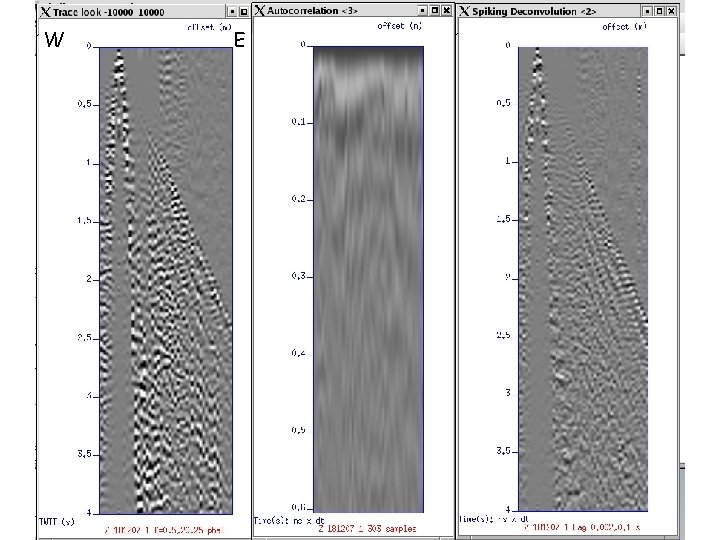Maximize the Spiking Deconvolution <2> window
The image size is (720, 540).
pyautogui.click(x=659, y=11)
